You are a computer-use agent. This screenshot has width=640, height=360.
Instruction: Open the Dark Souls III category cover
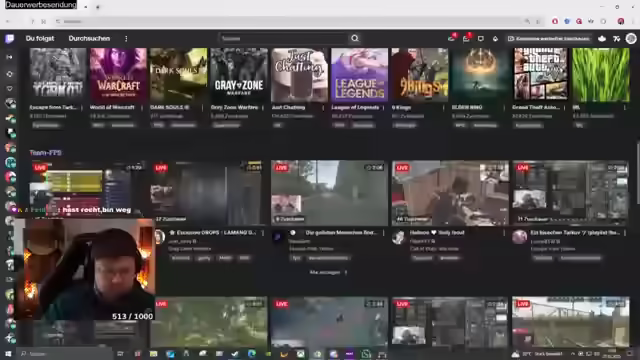coord(178,74)
